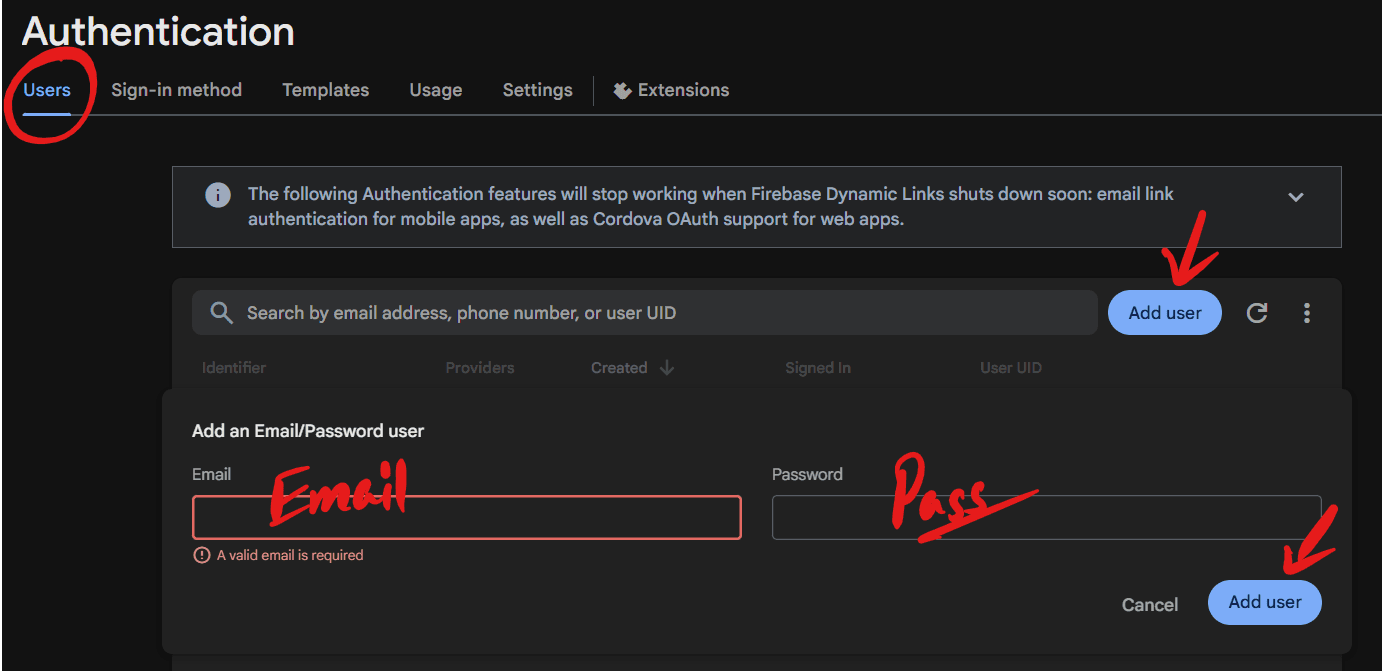Open the Users tab

[47, 90]
